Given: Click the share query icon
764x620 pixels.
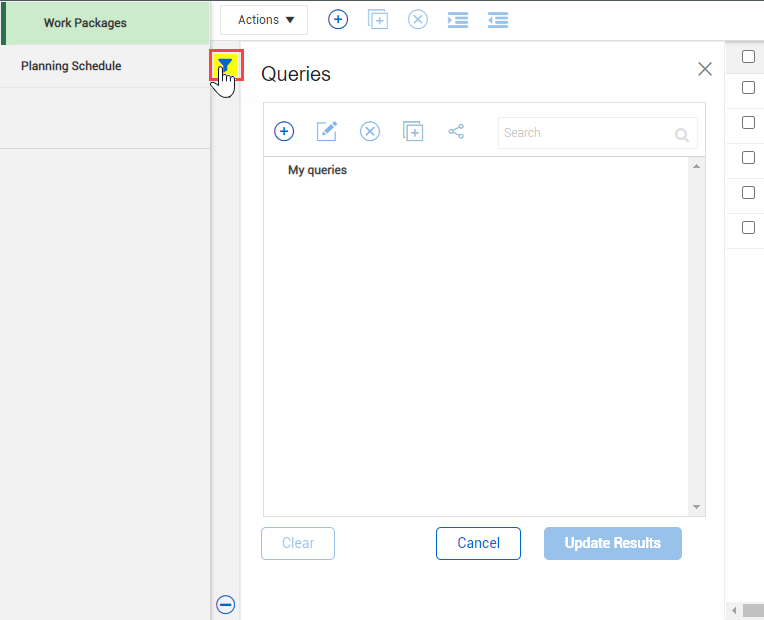Looking at the screenshot, I should click(x=456, y=132).
